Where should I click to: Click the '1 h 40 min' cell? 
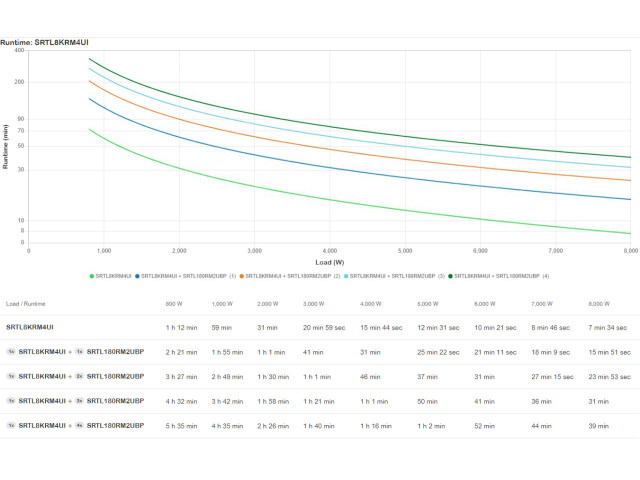[x=319, y=426]
